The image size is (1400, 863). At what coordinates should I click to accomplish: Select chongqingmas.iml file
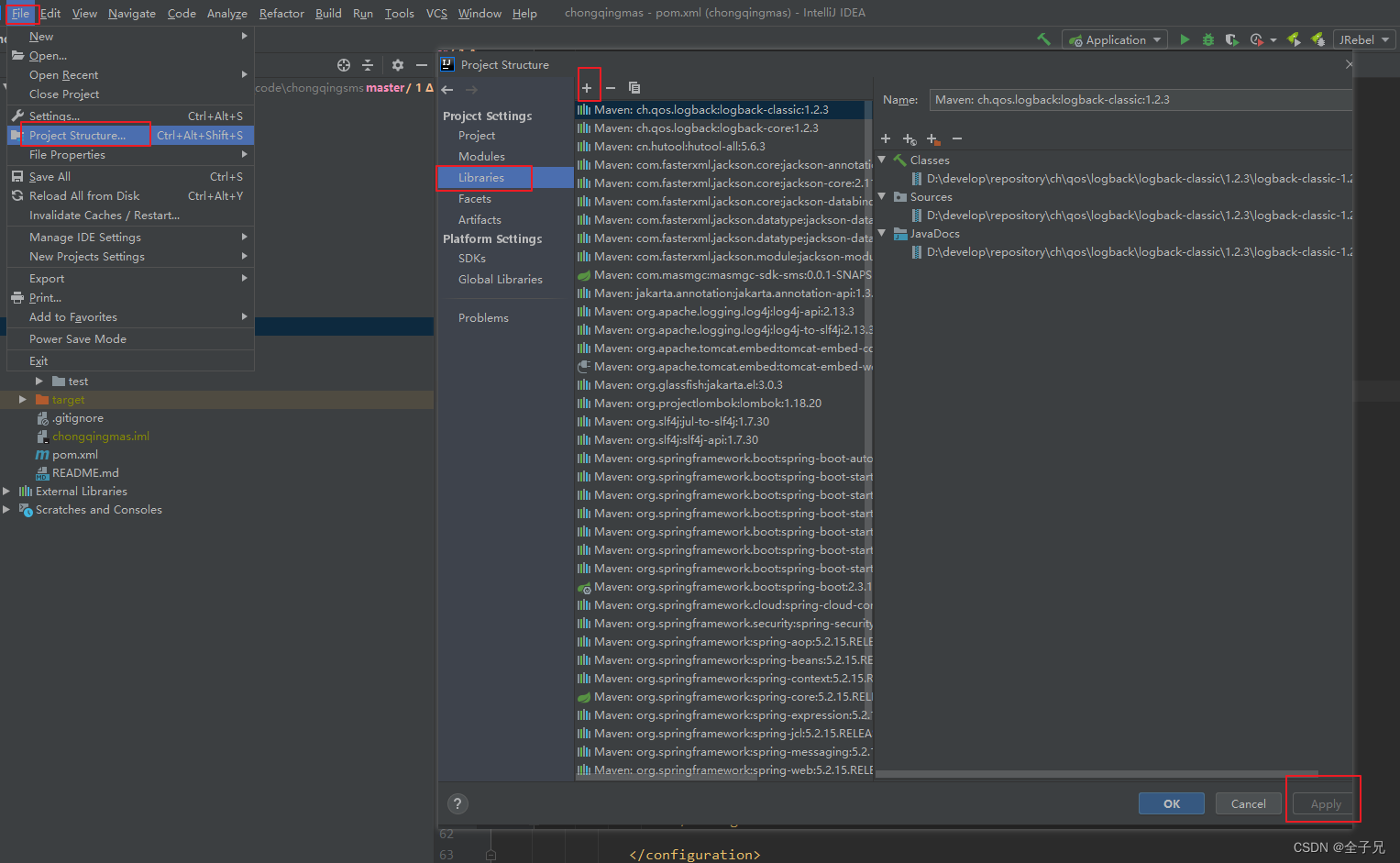[x=100, y=437]
